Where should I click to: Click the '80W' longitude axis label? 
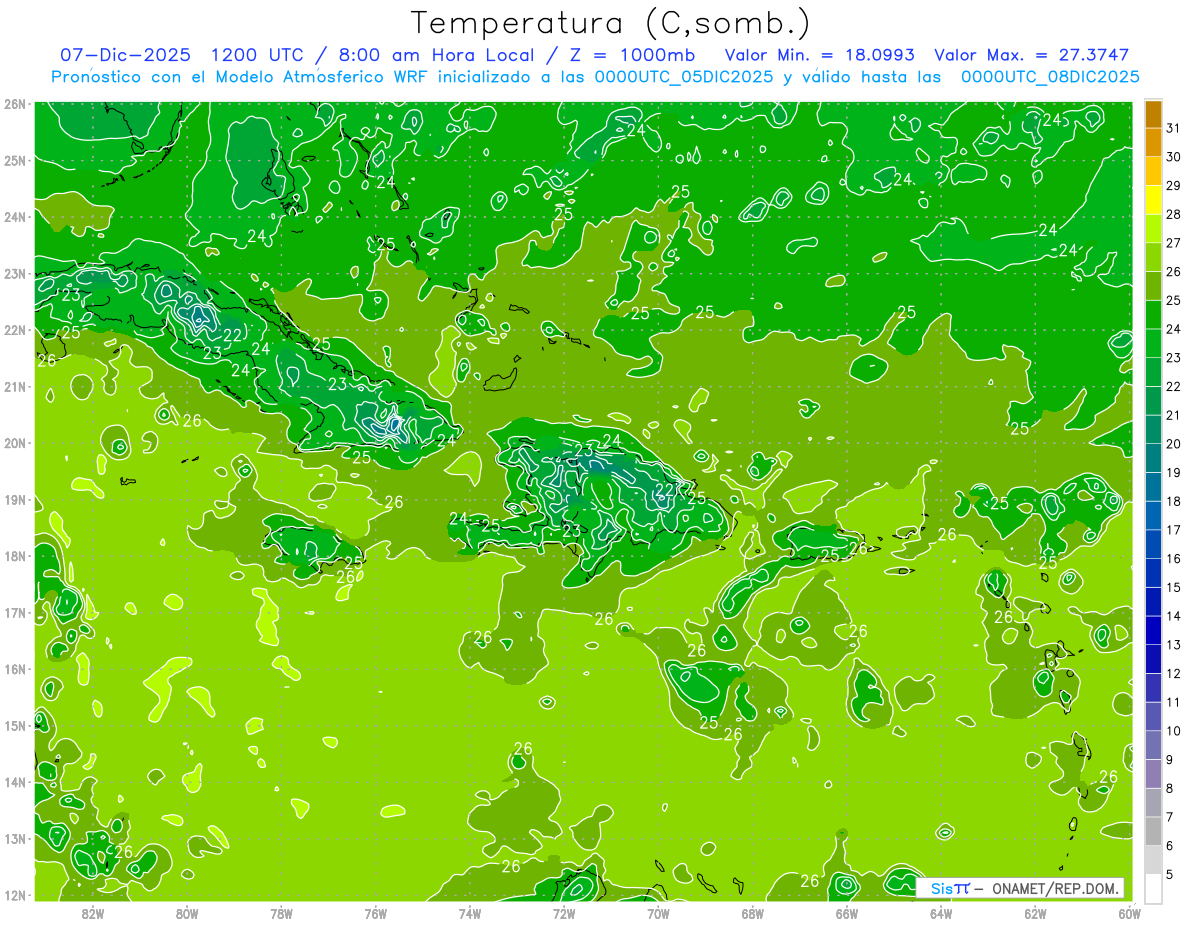click(x=187, y=913)
